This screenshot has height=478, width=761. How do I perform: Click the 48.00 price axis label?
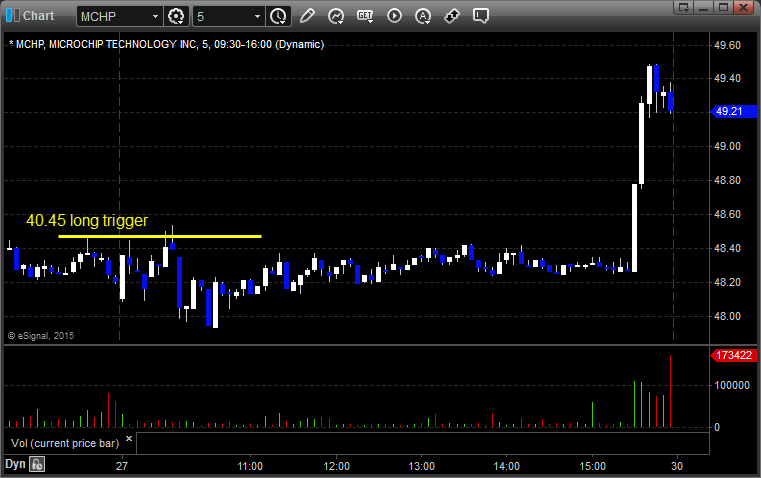click(x=728, y=316)
